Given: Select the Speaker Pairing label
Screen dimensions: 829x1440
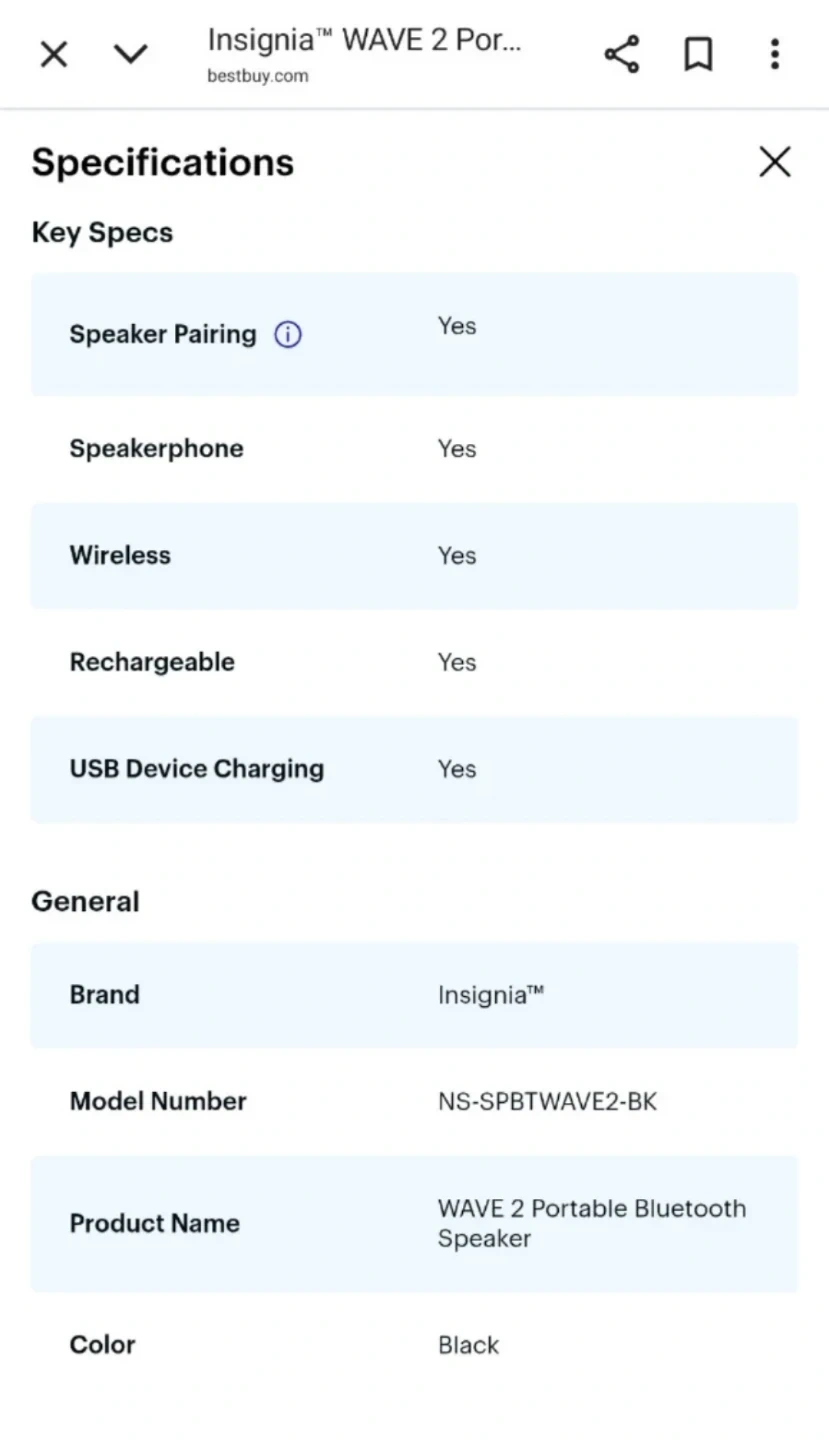Looking at the screenshot, I should [163, 334].
